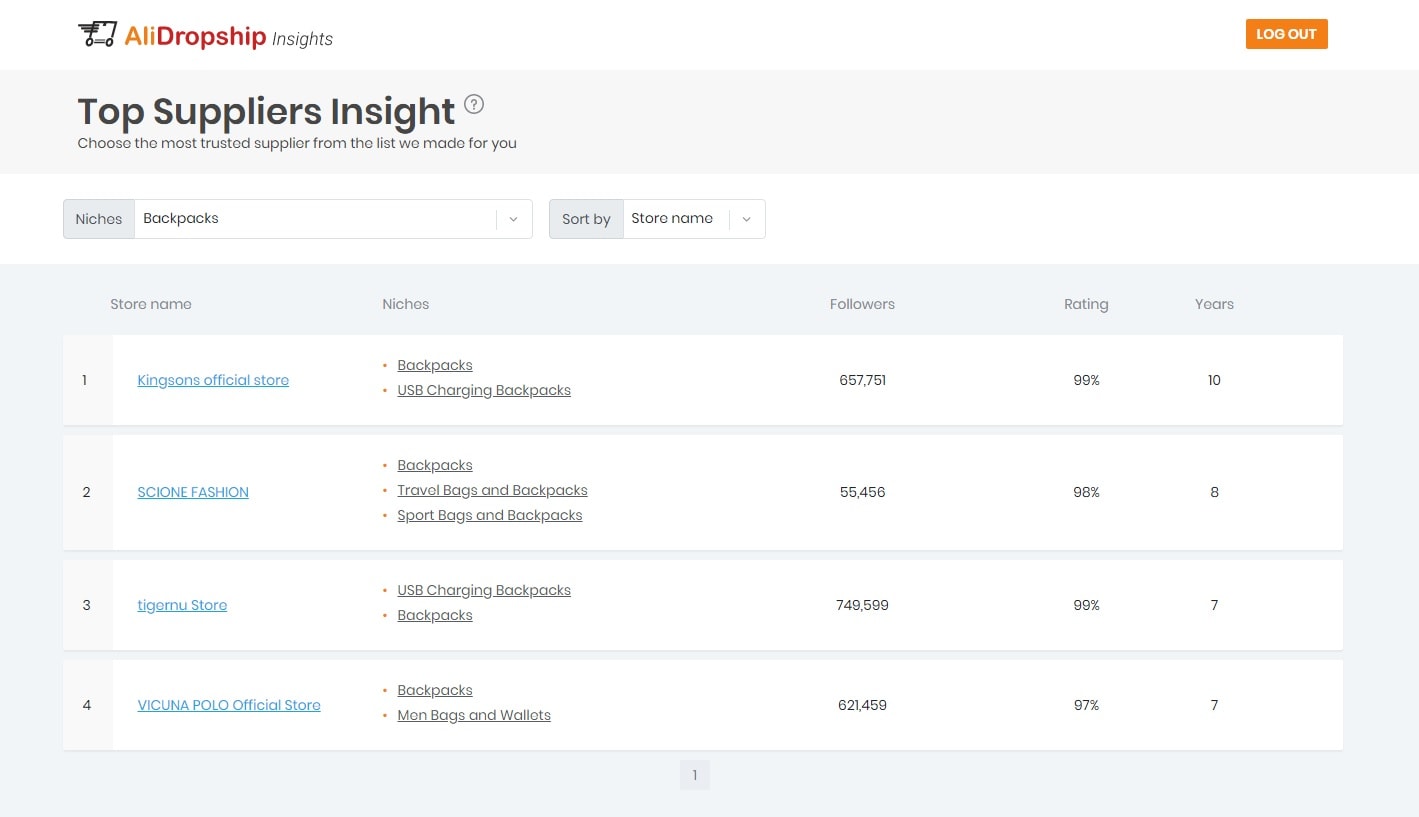Click the help question mark icon
This screenshot has width=1419, height=817.
[x=474, y=104]
